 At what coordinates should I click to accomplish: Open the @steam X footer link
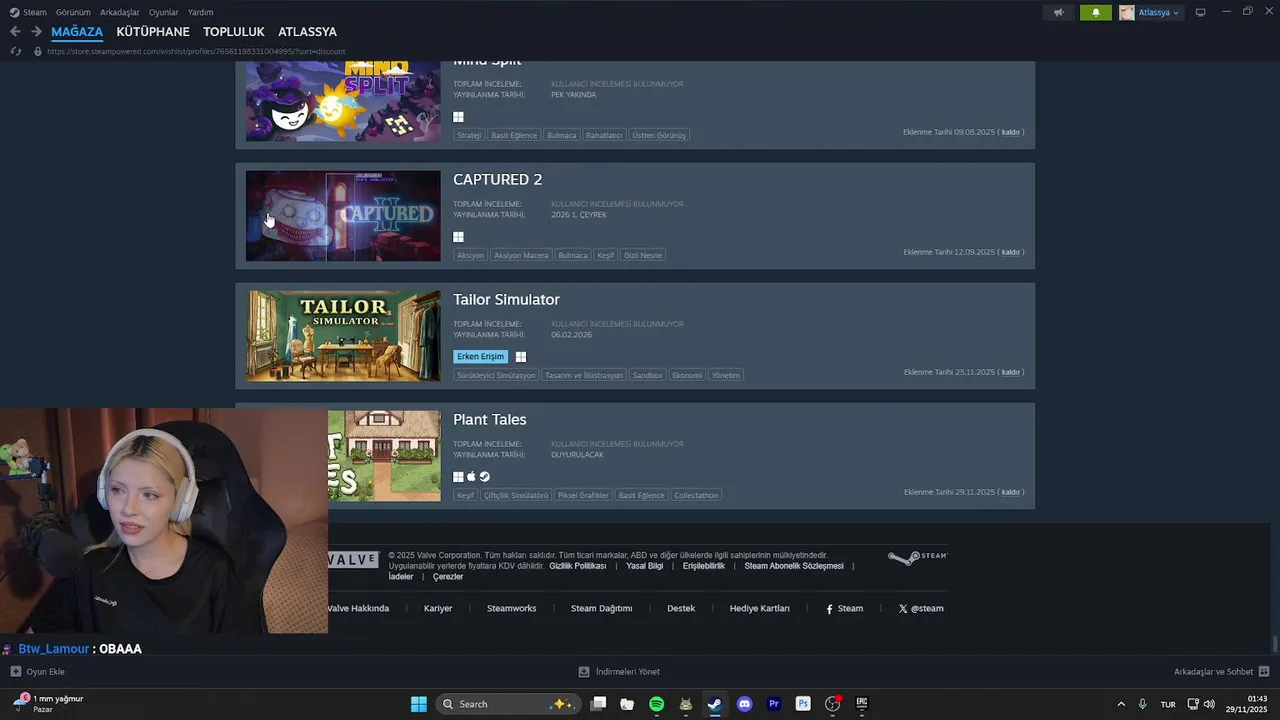(x=921, y=608)
